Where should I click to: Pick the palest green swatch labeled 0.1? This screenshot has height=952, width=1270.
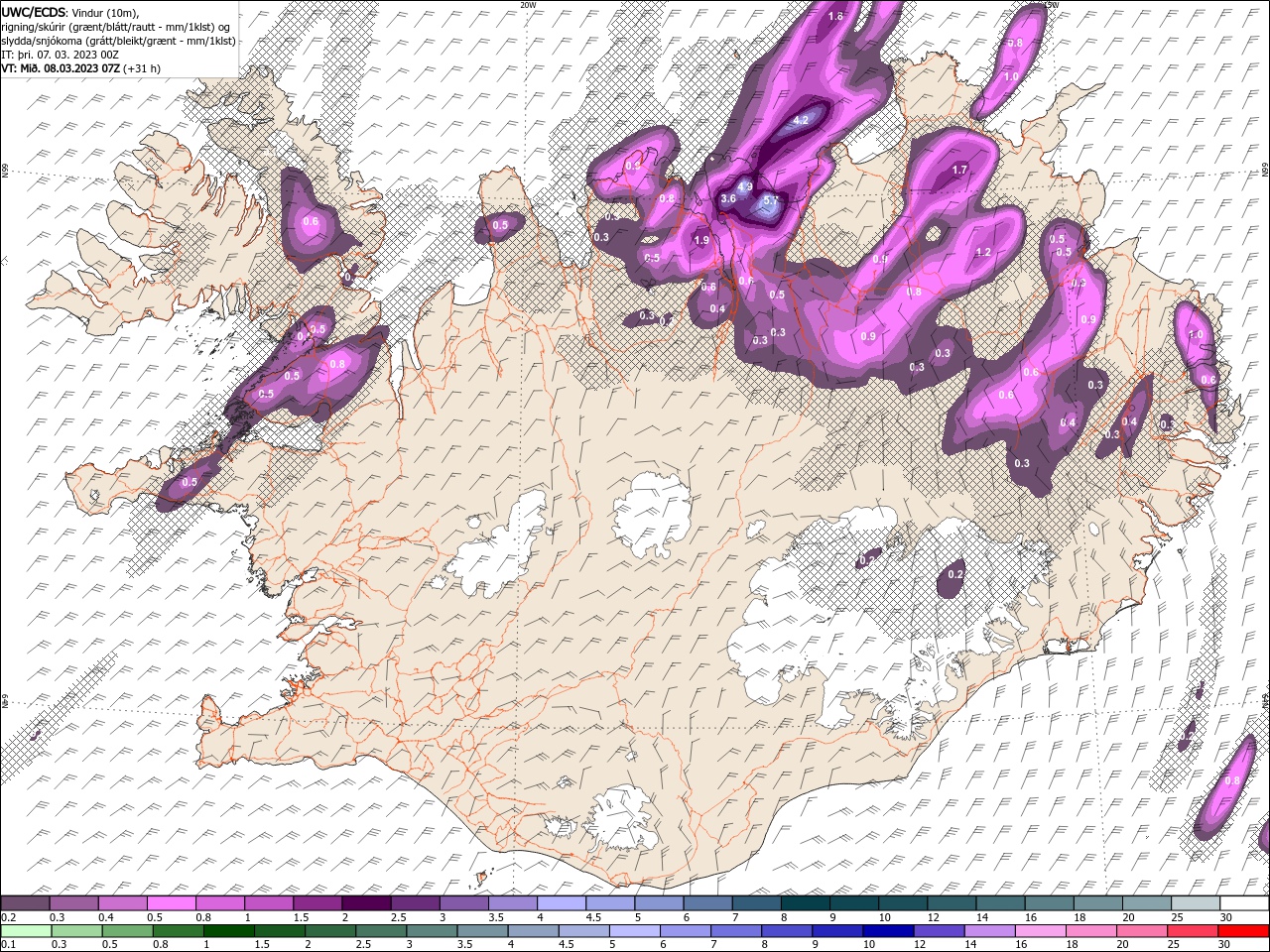click(25, 931)
